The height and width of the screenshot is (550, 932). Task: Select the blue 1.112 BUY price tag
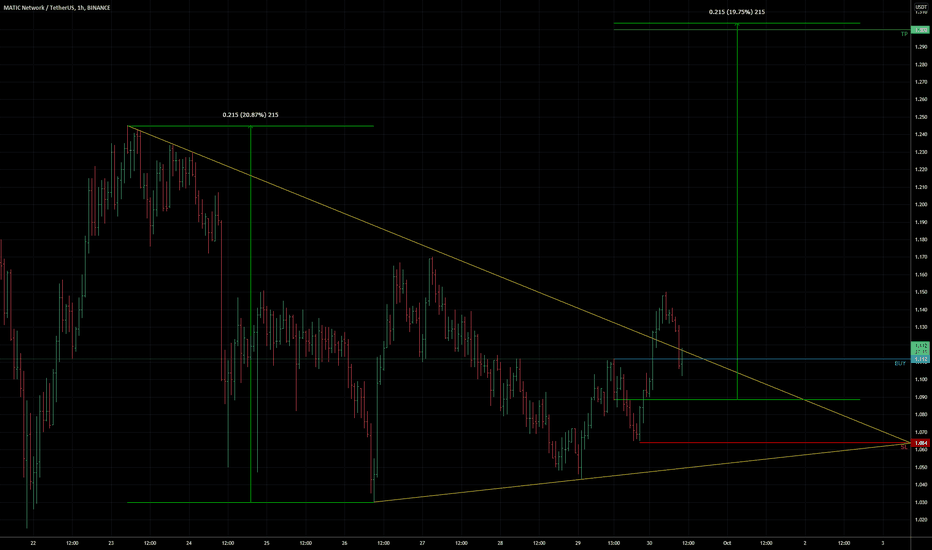[x=921, y=359]
